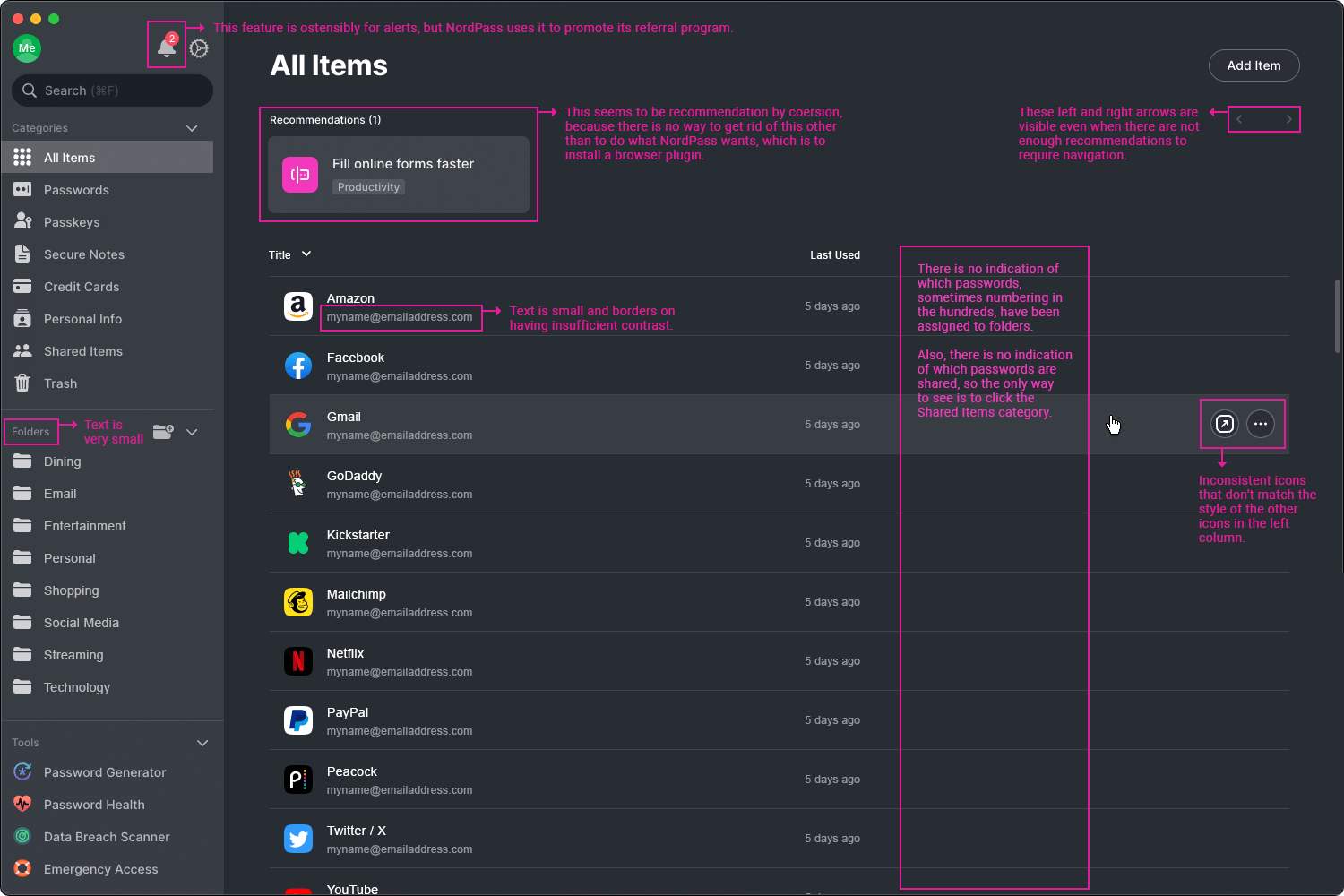The image size is (1344, 896).
Task: Click Recommendations (1) label
Action: 325,120
